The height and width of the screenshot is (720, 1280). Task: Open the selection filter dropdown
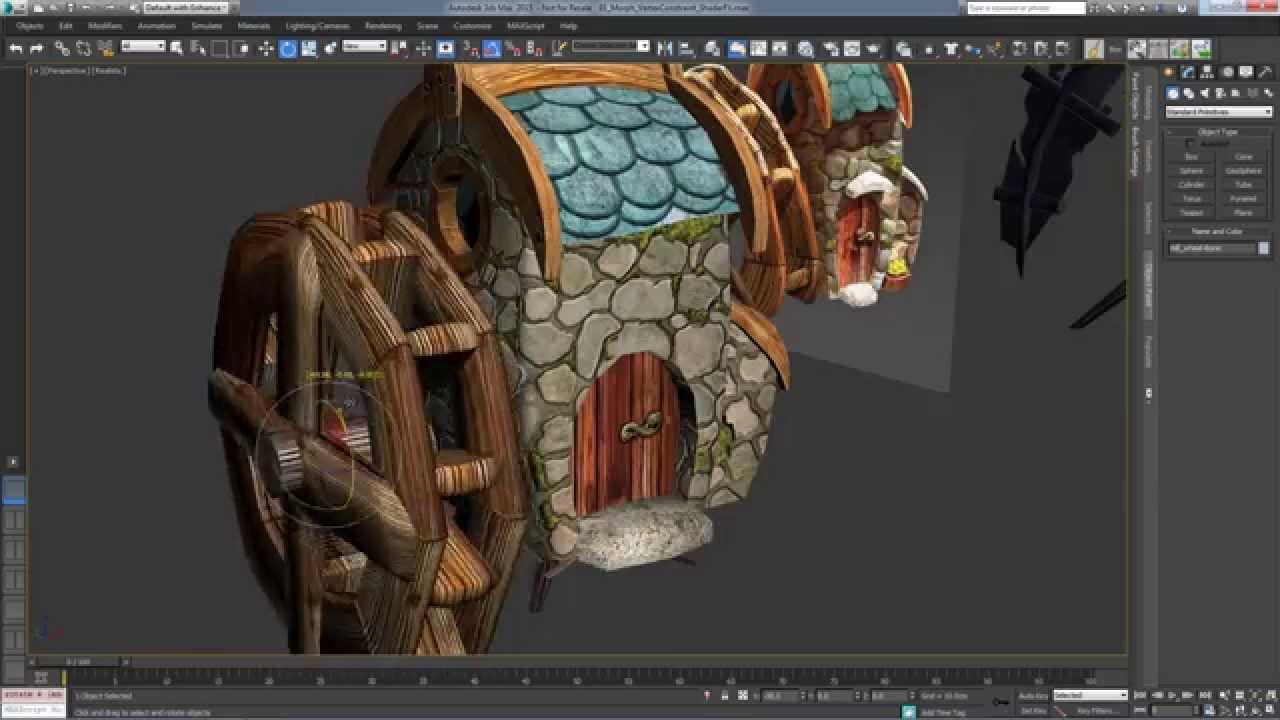[143, 46]
